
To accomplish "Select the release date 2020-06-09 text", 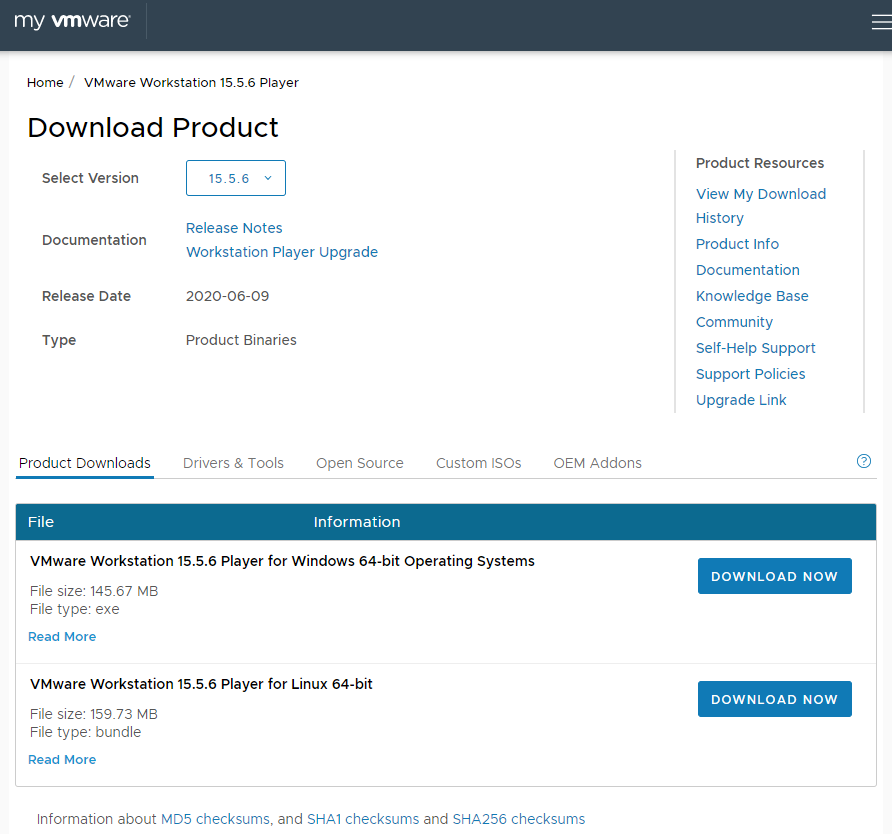I will pyautogui.click(x=228, y=296).
